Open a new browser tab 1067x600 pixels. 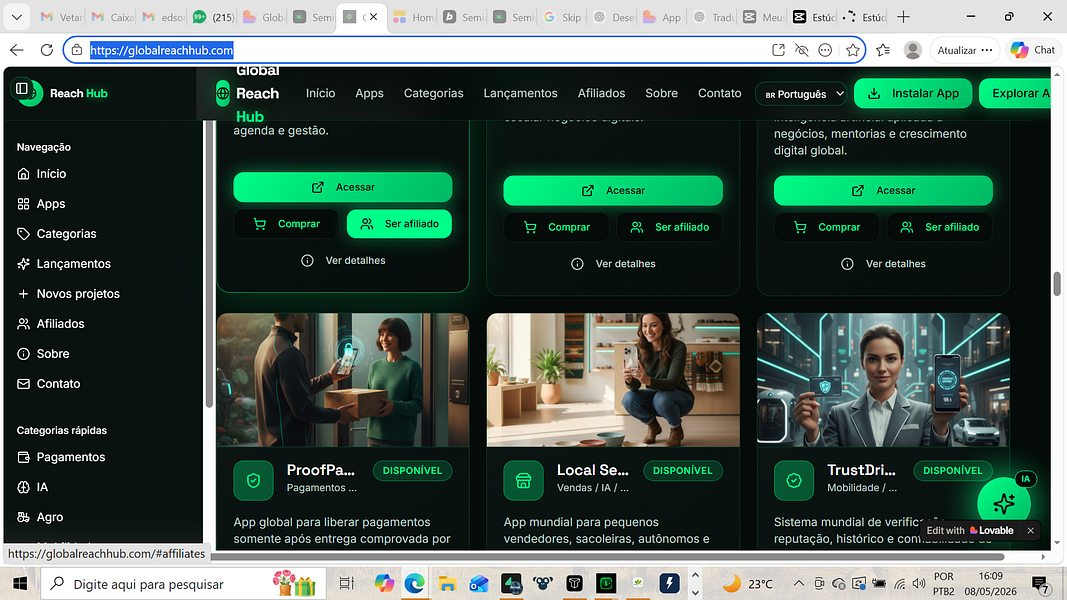[x=903, y=17]
